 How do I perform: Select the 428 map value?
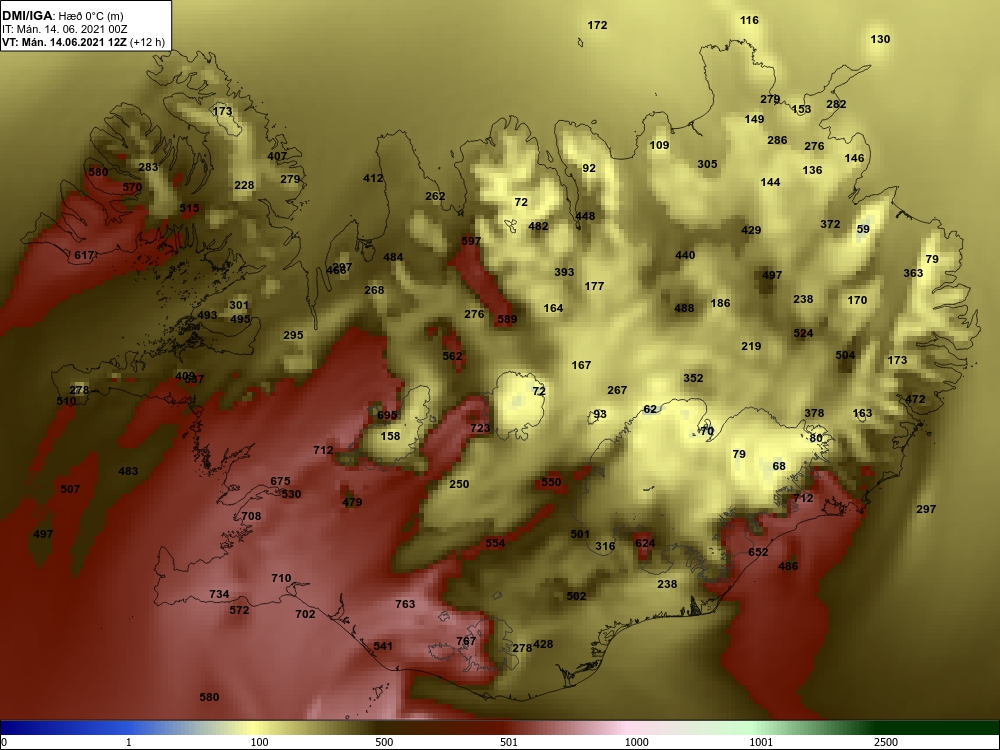(x=543, y=645)
